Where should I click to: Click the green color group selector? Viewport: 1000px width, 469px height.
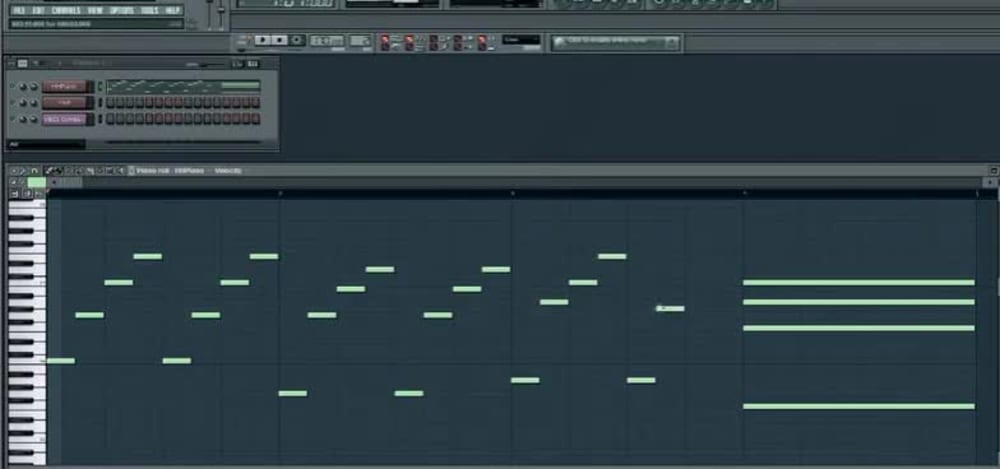tap(37, 182)
